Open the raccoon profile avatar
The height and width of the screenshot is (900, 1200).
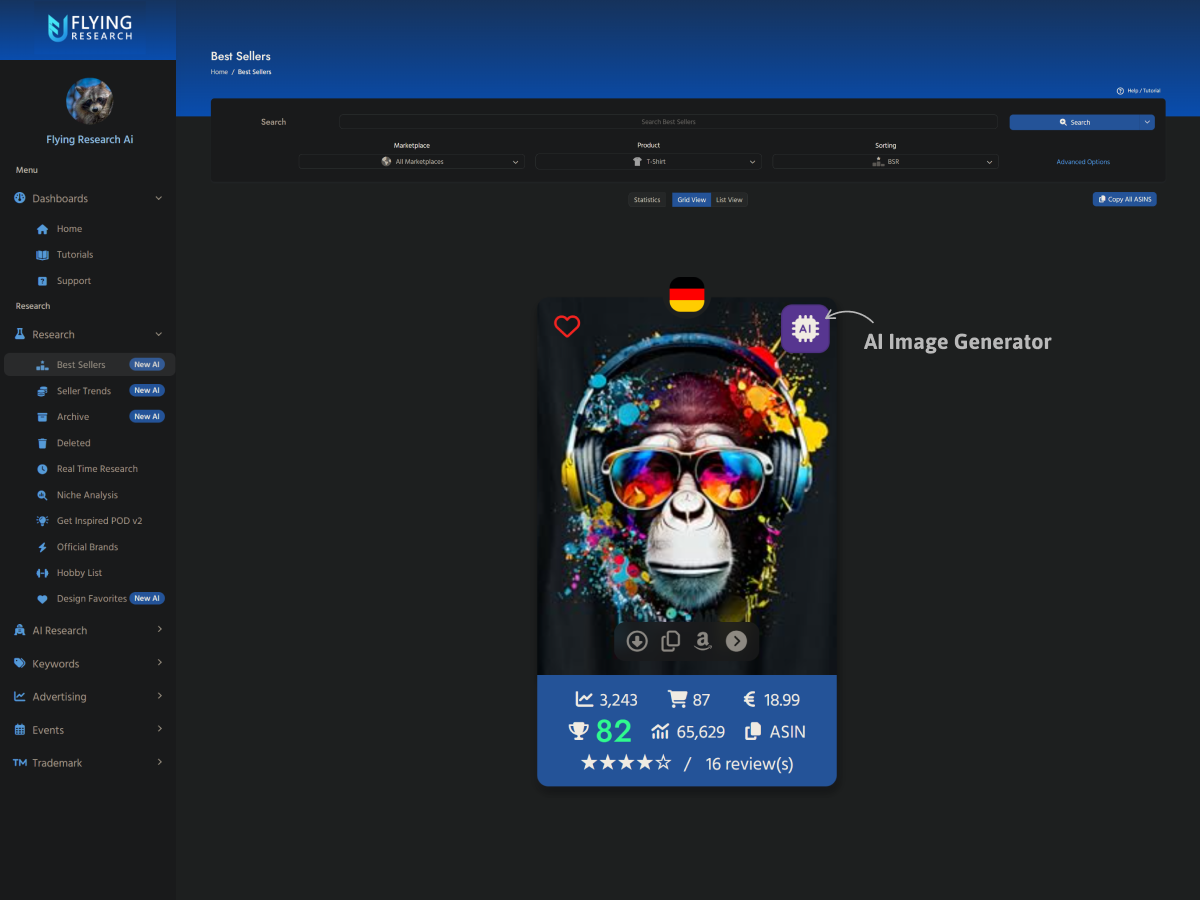click(x=90, y=102)
